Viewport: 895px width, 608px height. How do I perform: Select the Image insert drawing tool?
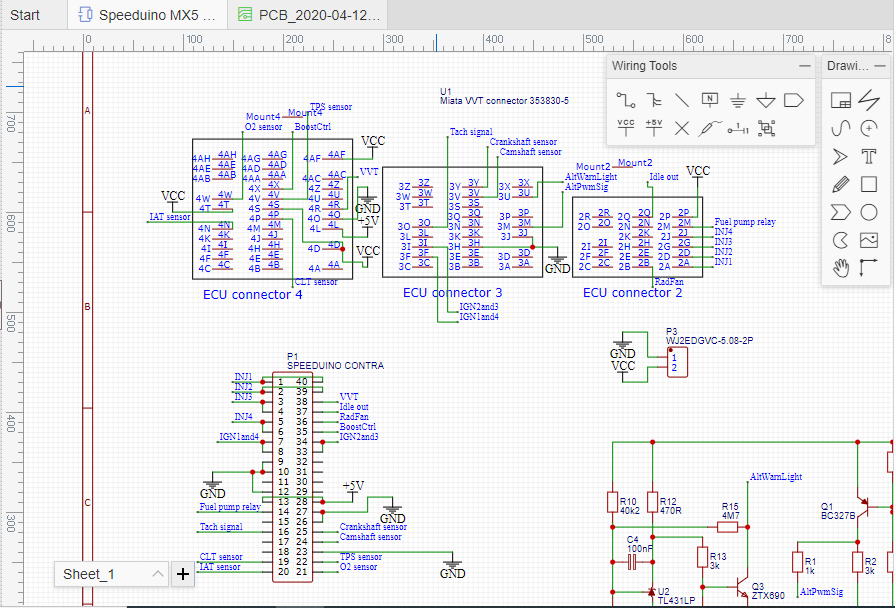coord(869,240)
